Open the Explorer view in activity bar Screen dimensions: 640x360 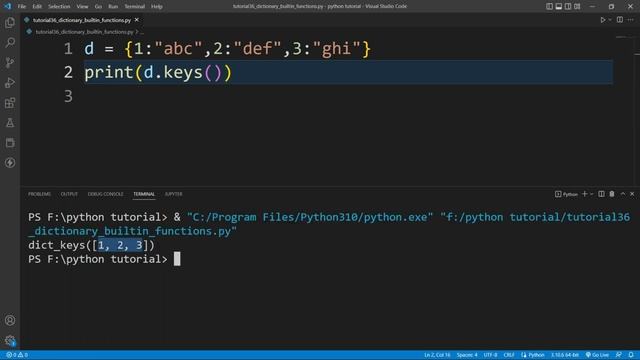tap(10, 22)
